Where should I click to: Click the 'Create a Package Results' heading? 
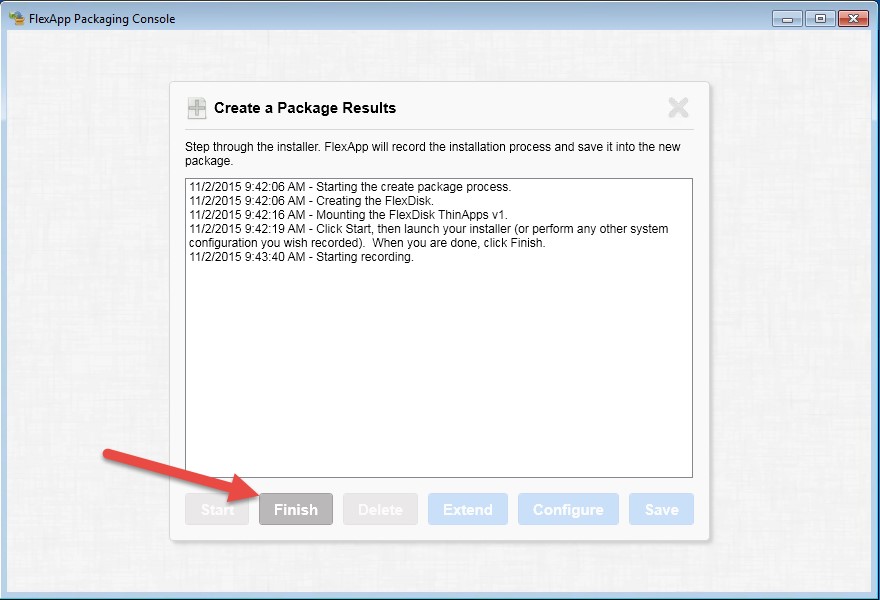305,108
